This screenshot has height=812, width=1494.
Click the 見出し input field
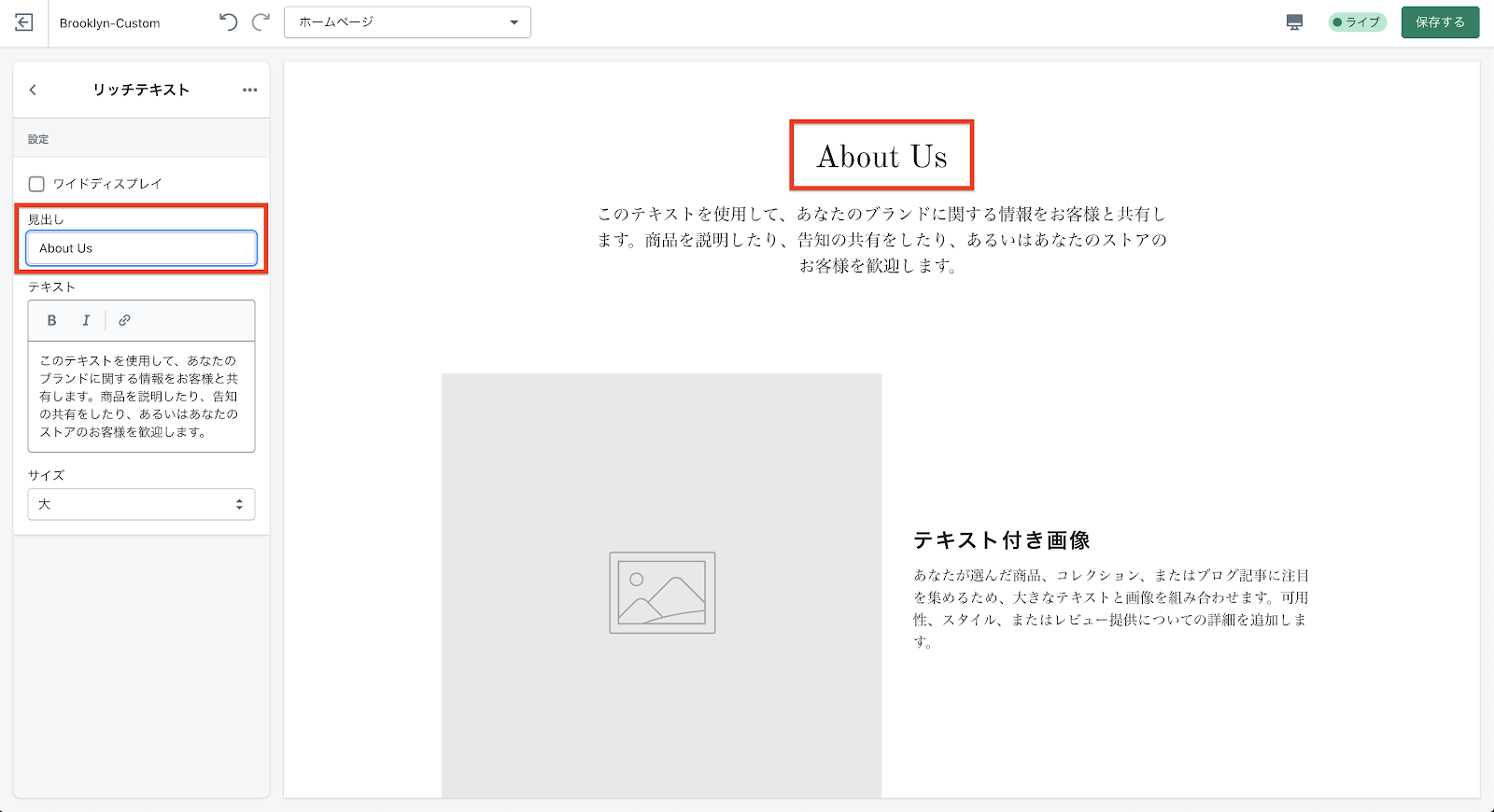[141, 248]
